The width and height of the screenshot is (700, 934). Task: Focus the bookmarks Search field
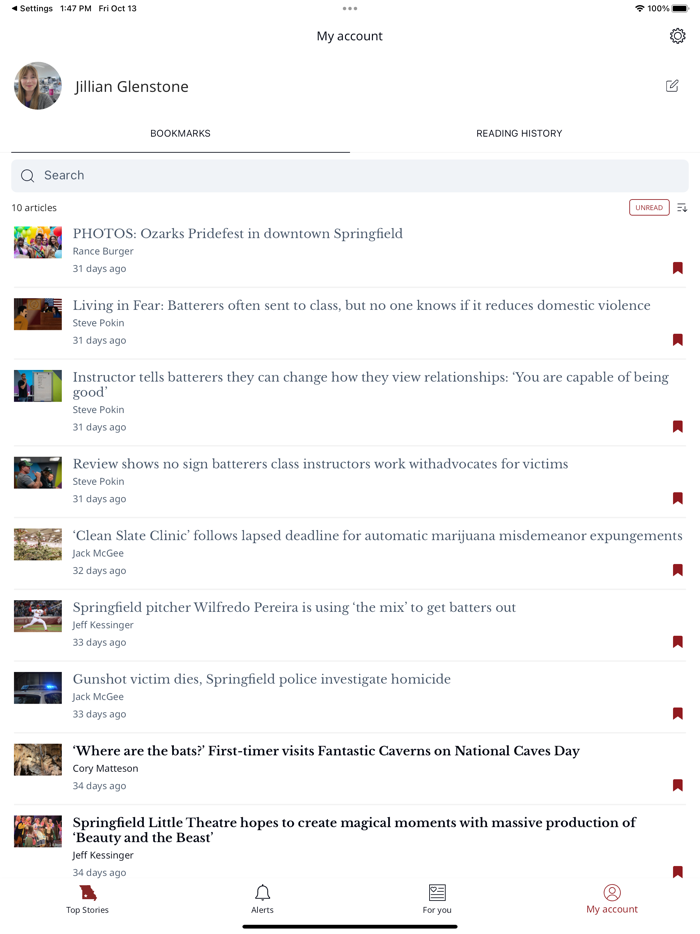350,176
